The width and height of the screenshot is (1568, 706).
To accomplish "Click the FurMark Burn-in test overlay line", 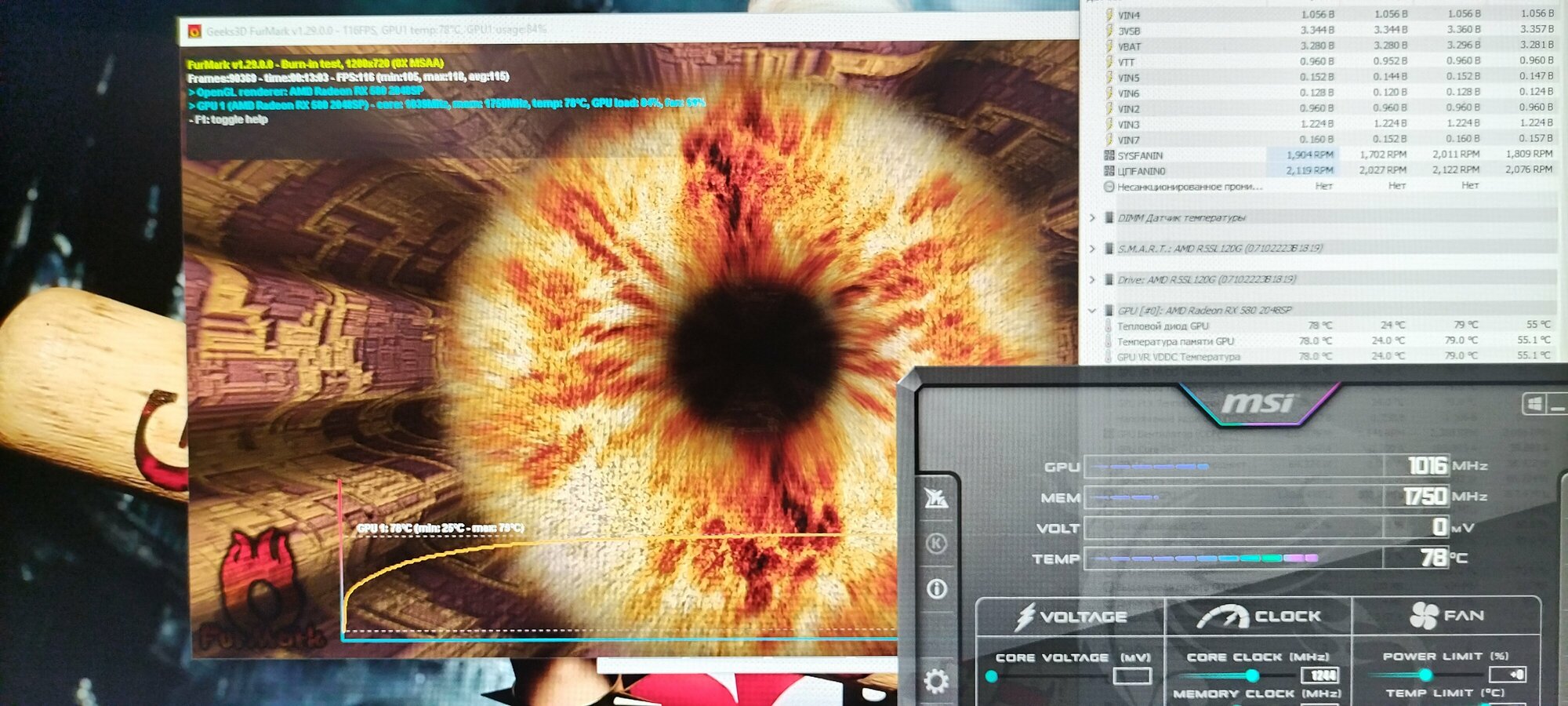I will tap(316, 63).
